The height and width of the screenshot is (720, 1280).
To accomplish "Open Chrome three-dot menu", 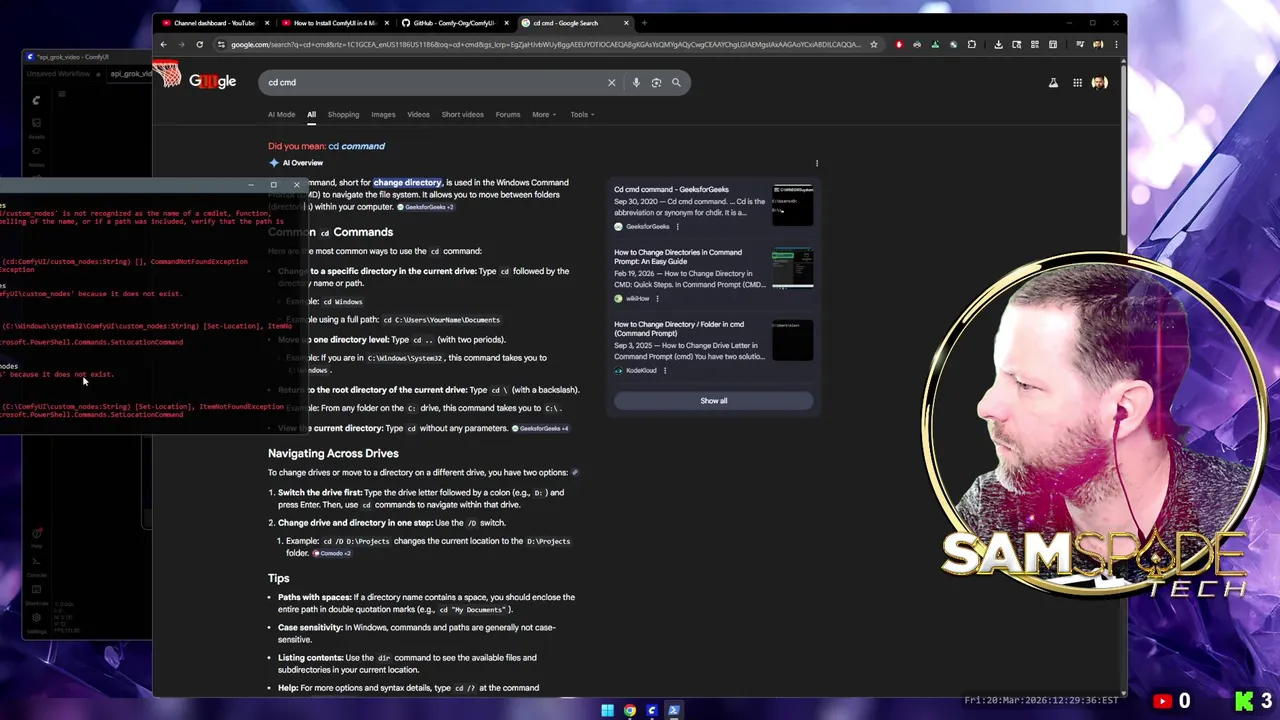I will point(1116,44).
